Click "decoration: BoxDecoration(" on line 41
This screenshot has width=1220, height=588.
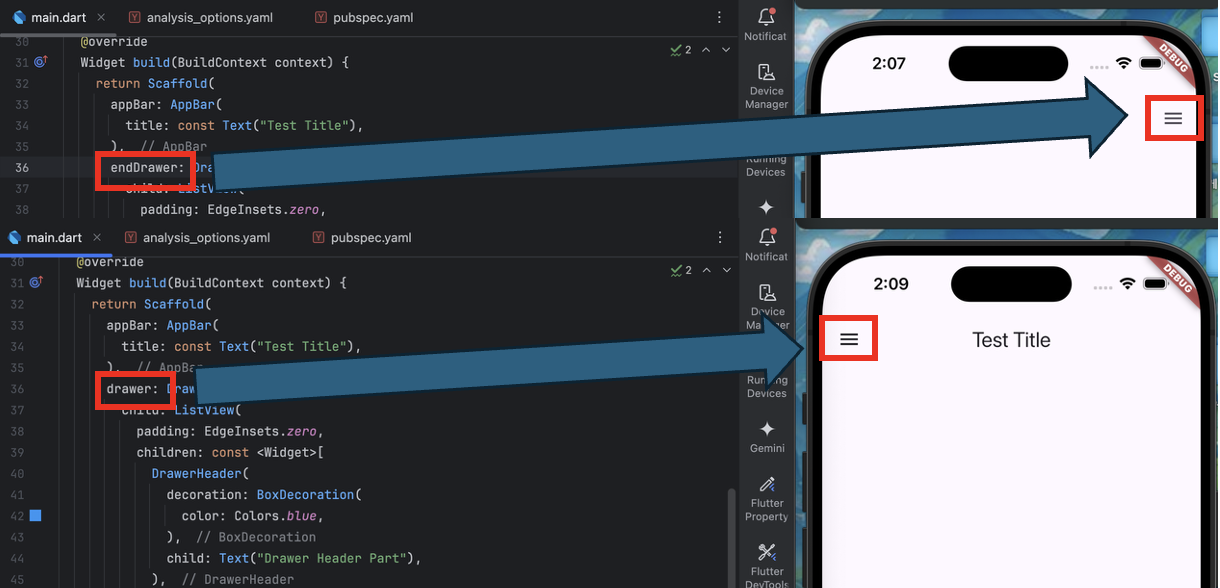264,494
